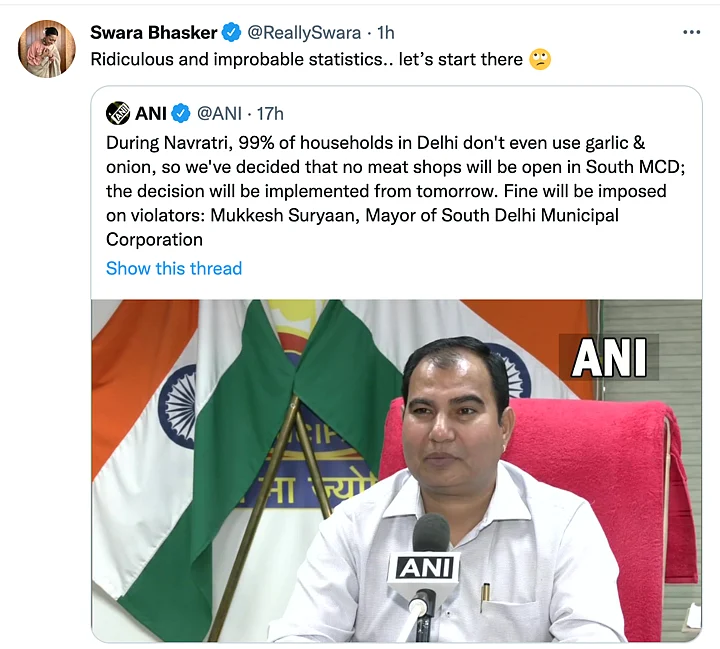Open Swara Bhasker's profile picture

click(x=46, y=49)
